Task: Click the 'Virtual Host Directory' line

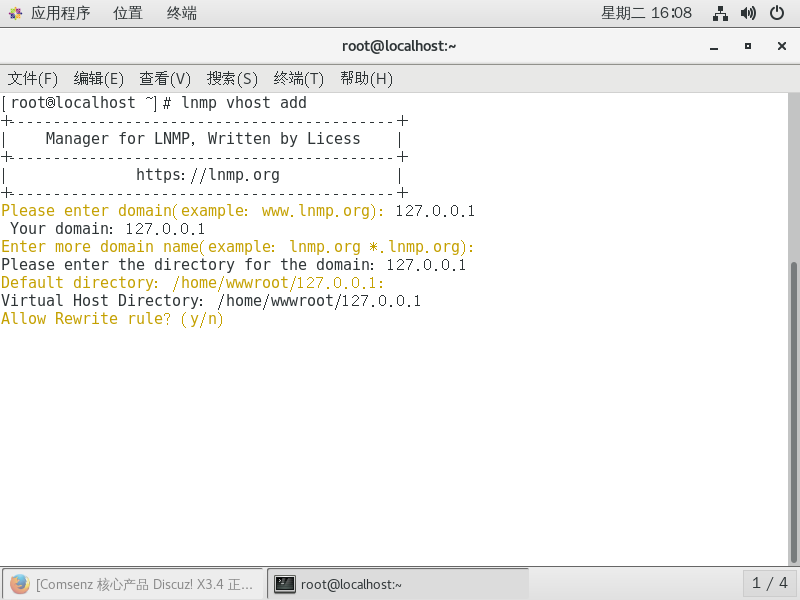Action: [x=211, y=301]
